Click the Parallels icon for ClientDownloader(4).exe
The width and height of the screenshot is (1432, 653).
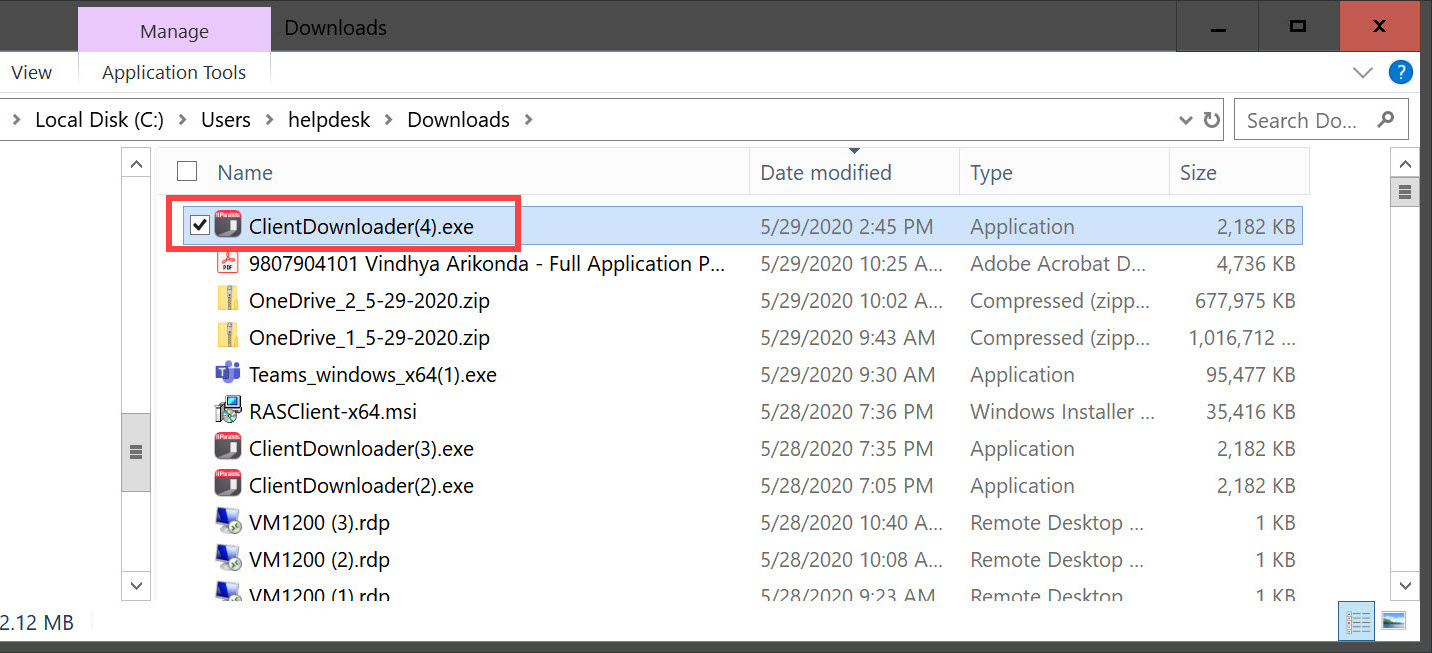point(229,227)
